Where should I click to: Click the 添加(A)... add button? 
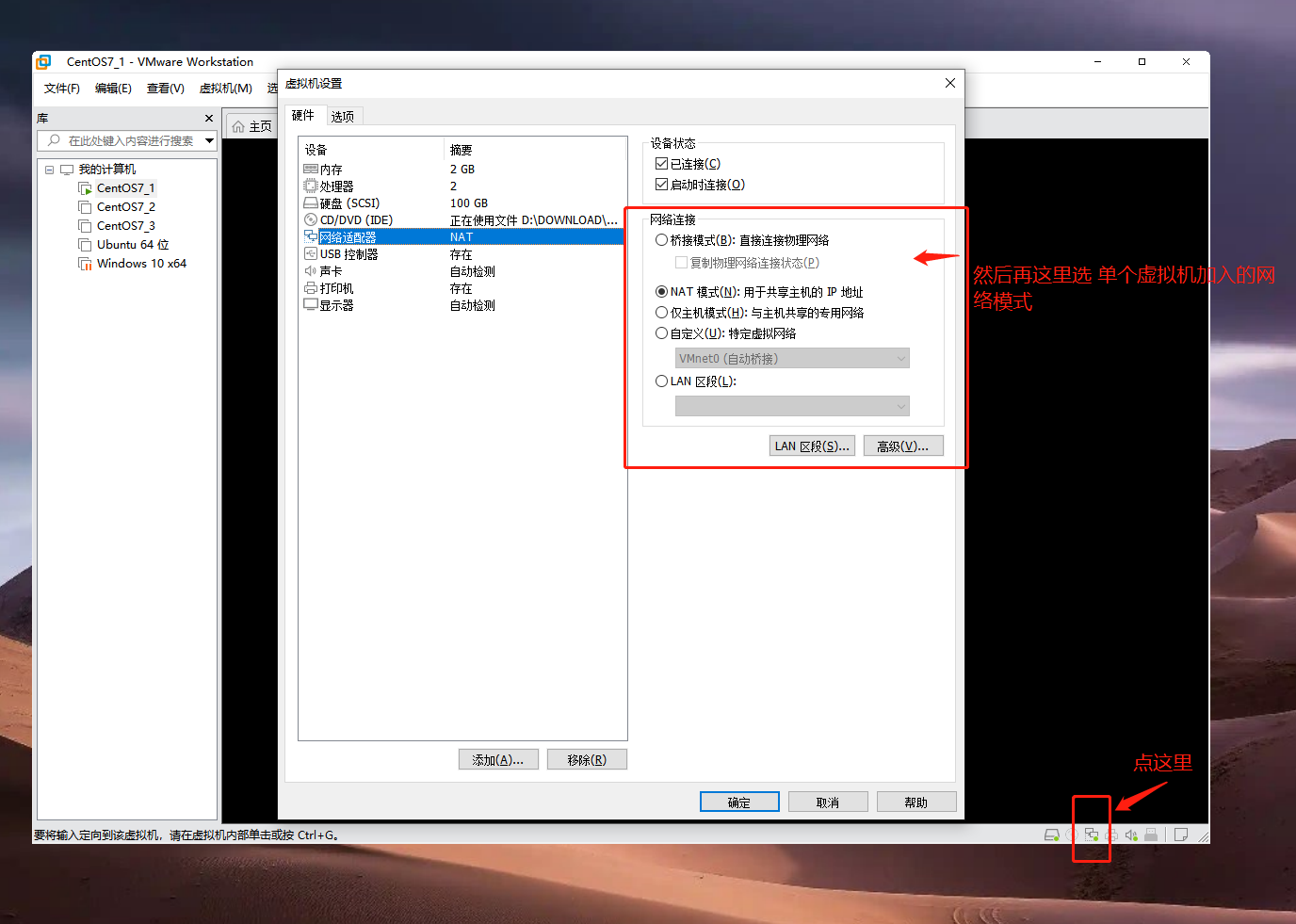coord(498,760)
